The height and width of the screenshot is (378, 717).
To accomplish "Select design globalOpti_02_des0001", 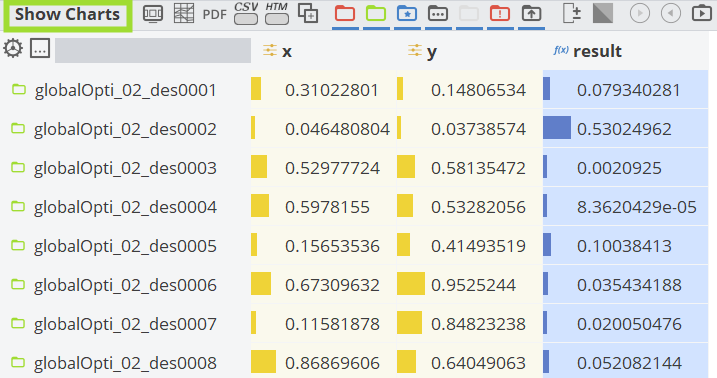I will pyautogui.click(x=125, y=90).
